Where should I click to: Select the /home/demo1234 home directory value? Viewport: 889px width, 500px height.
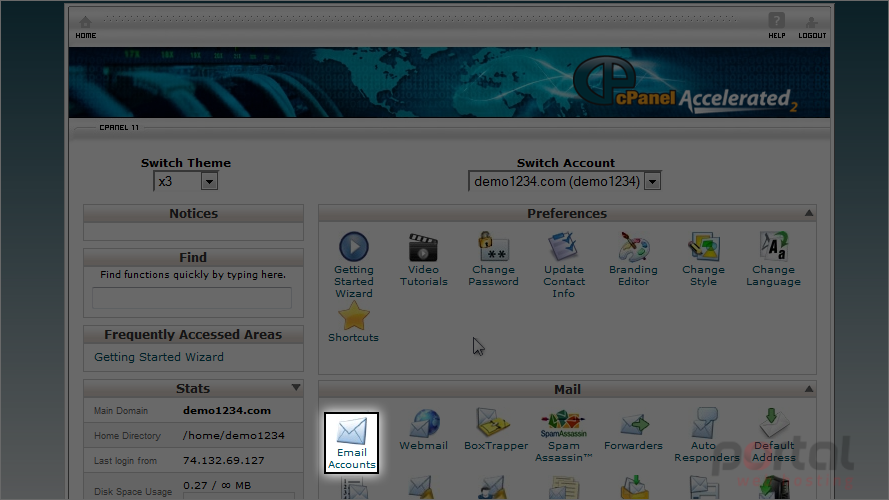[234, 435]
